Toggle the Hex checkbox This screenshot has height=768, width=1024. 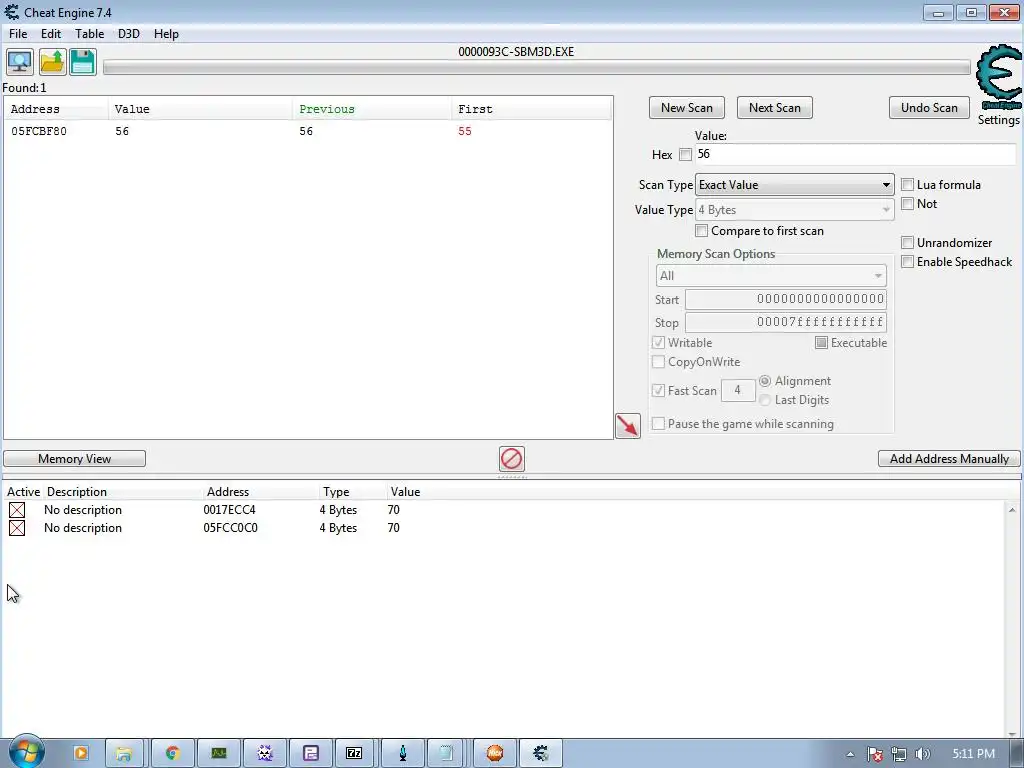685,155
